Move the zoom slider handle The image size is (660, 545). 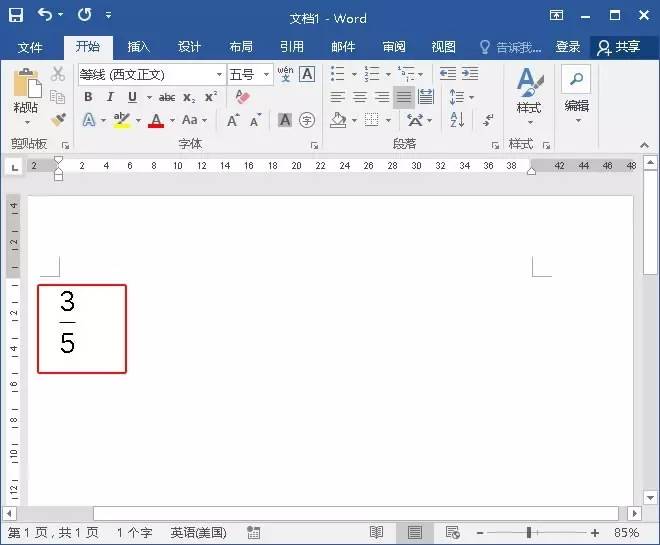pyautogui.click(x=529, y=533)
